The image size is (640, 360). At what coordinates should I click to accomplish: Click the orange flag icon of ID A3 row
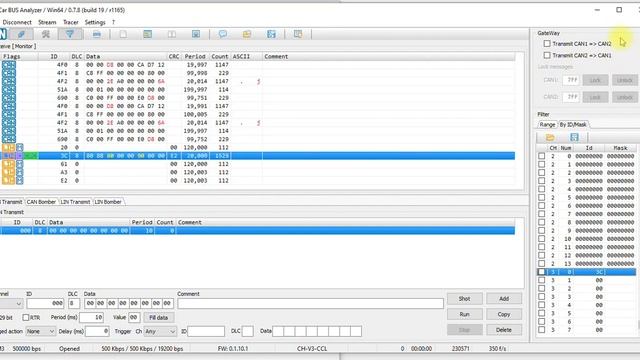[x=9, y=172]
